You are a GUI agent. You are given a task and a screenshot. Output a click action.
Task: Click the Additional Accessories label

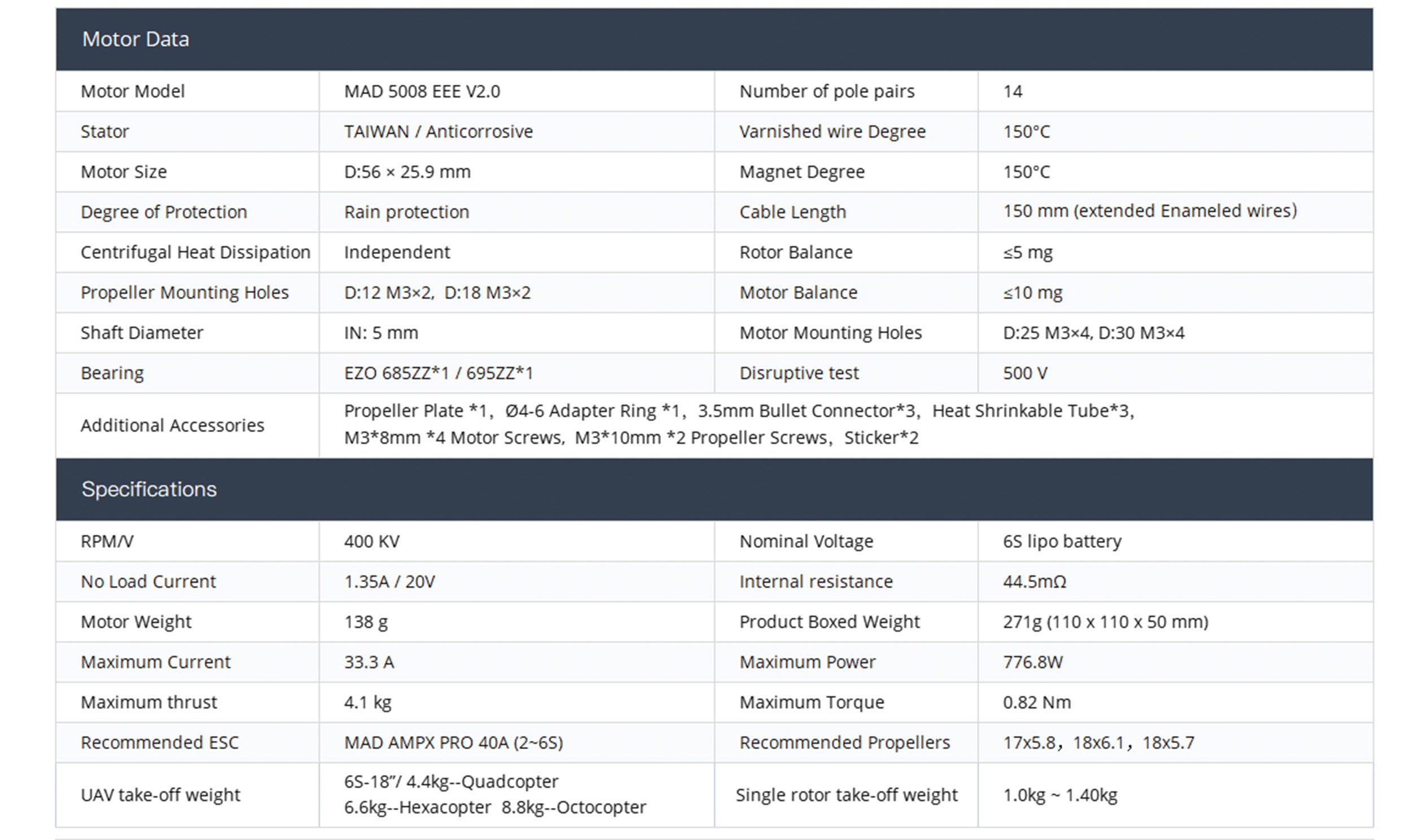coord(172,425)
